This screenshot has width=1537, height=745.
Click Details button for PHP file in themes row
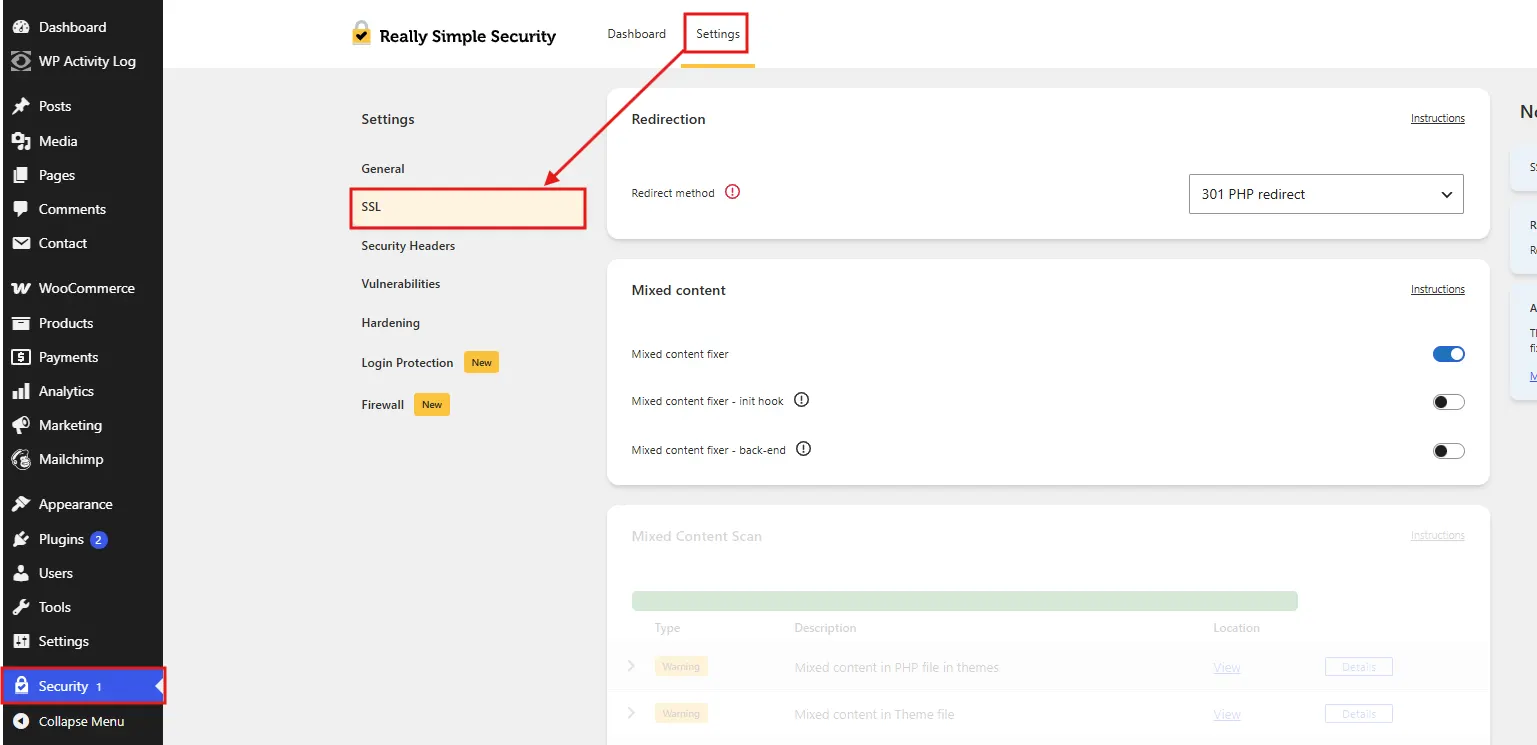[1359, 666]
